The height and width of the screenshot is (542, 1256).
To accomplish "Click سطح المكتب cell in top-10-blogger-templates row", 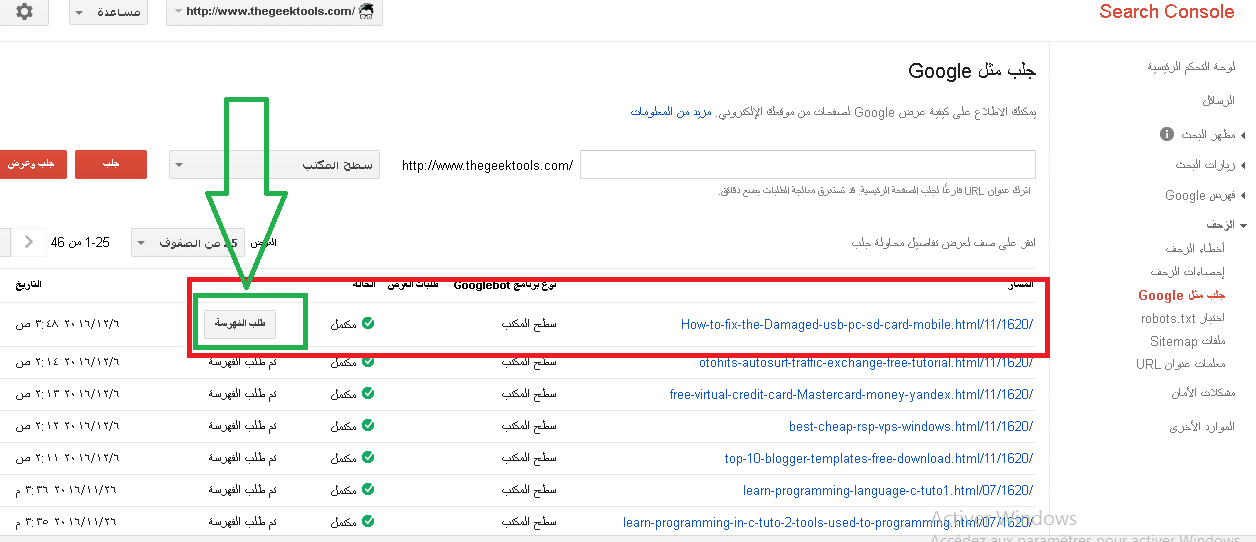I will [529, 458].
